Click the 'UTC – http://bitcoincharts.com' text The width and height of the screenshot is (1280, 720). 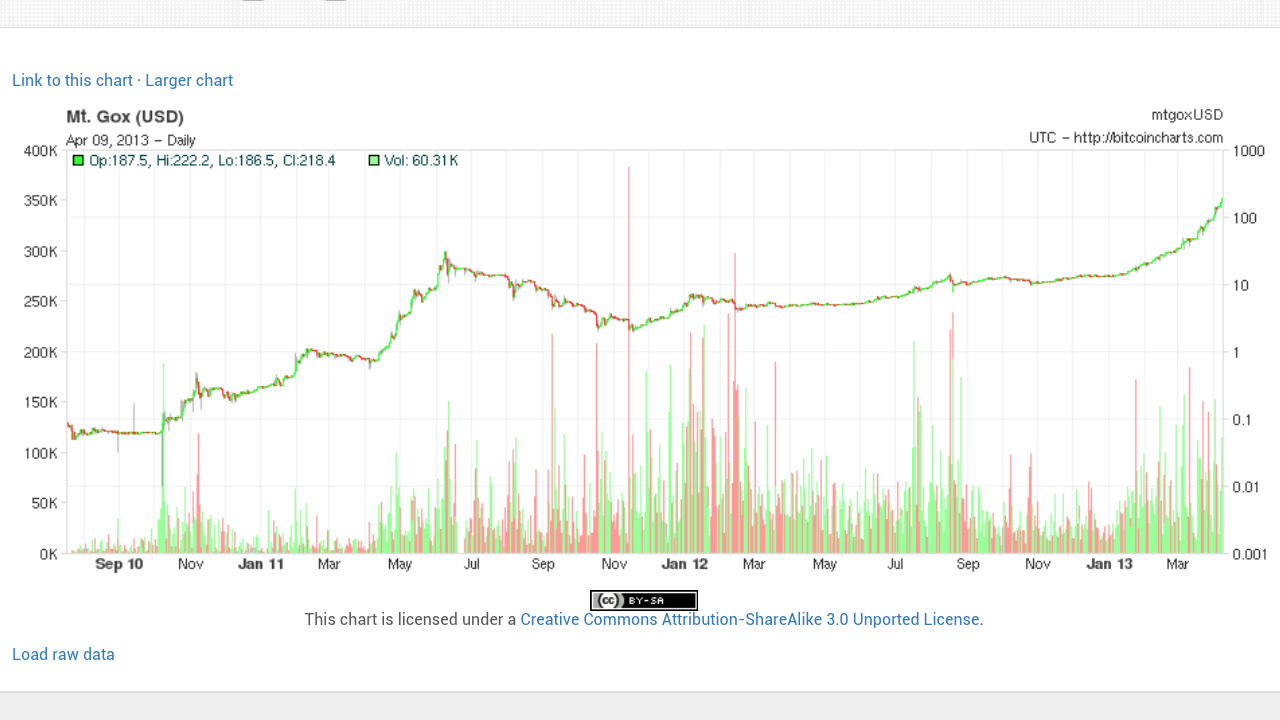1126,137
